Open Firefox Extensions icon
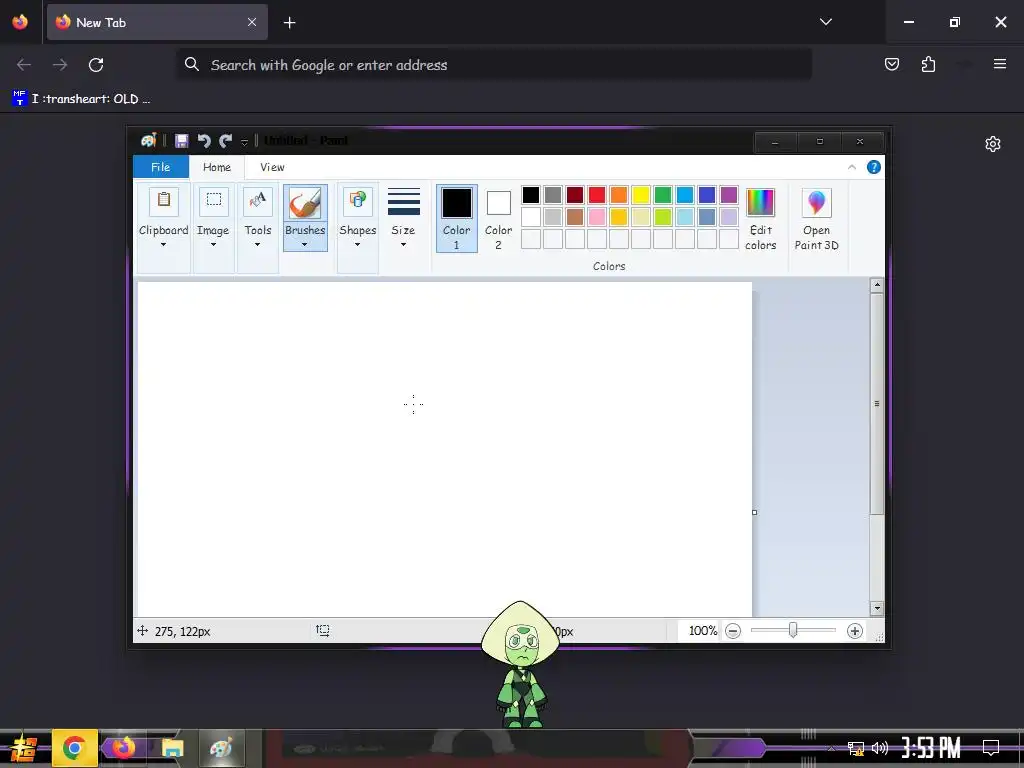This screenshot has width=1024, height=768. 928,64
